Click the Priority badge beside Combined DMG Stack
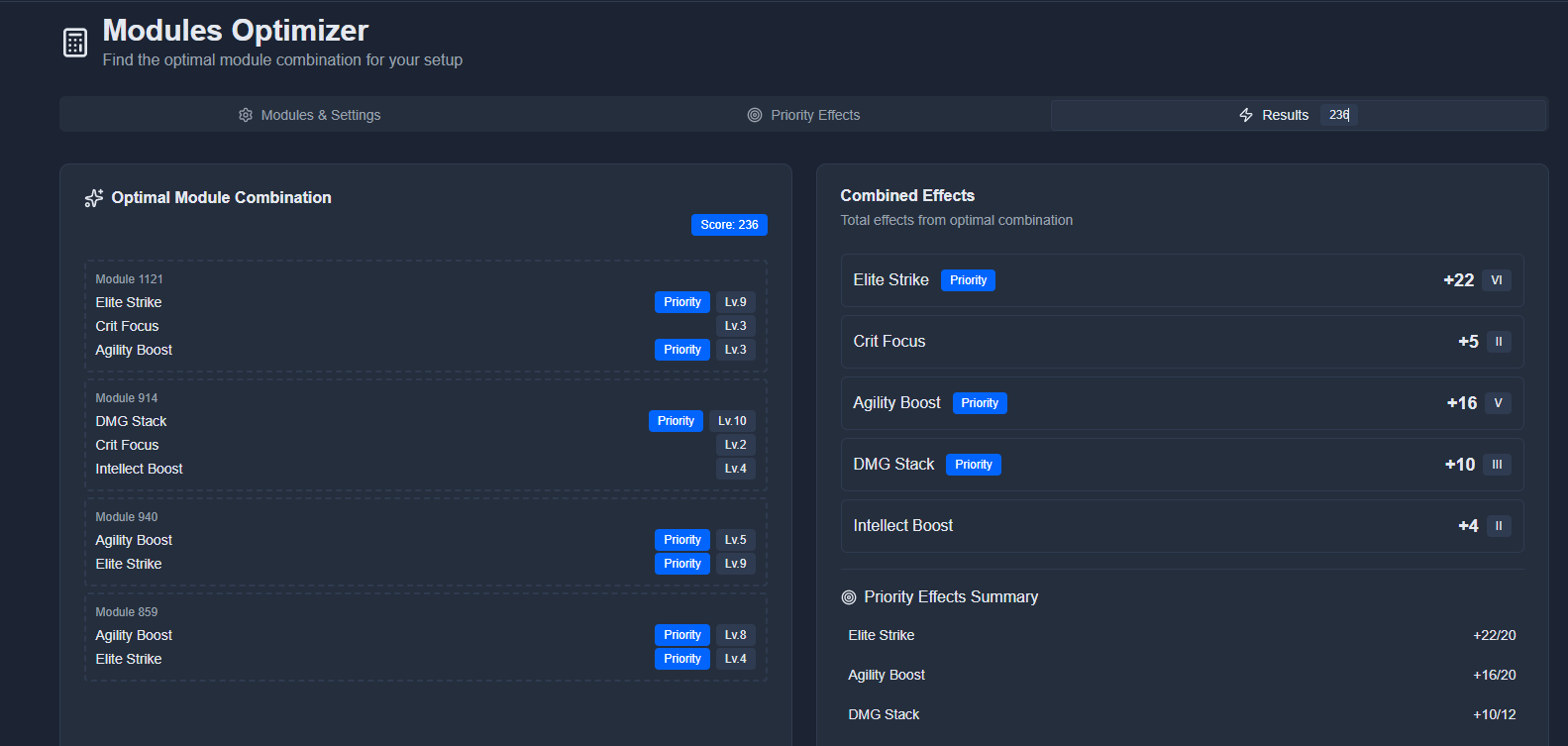 click(x=974, y=465)
